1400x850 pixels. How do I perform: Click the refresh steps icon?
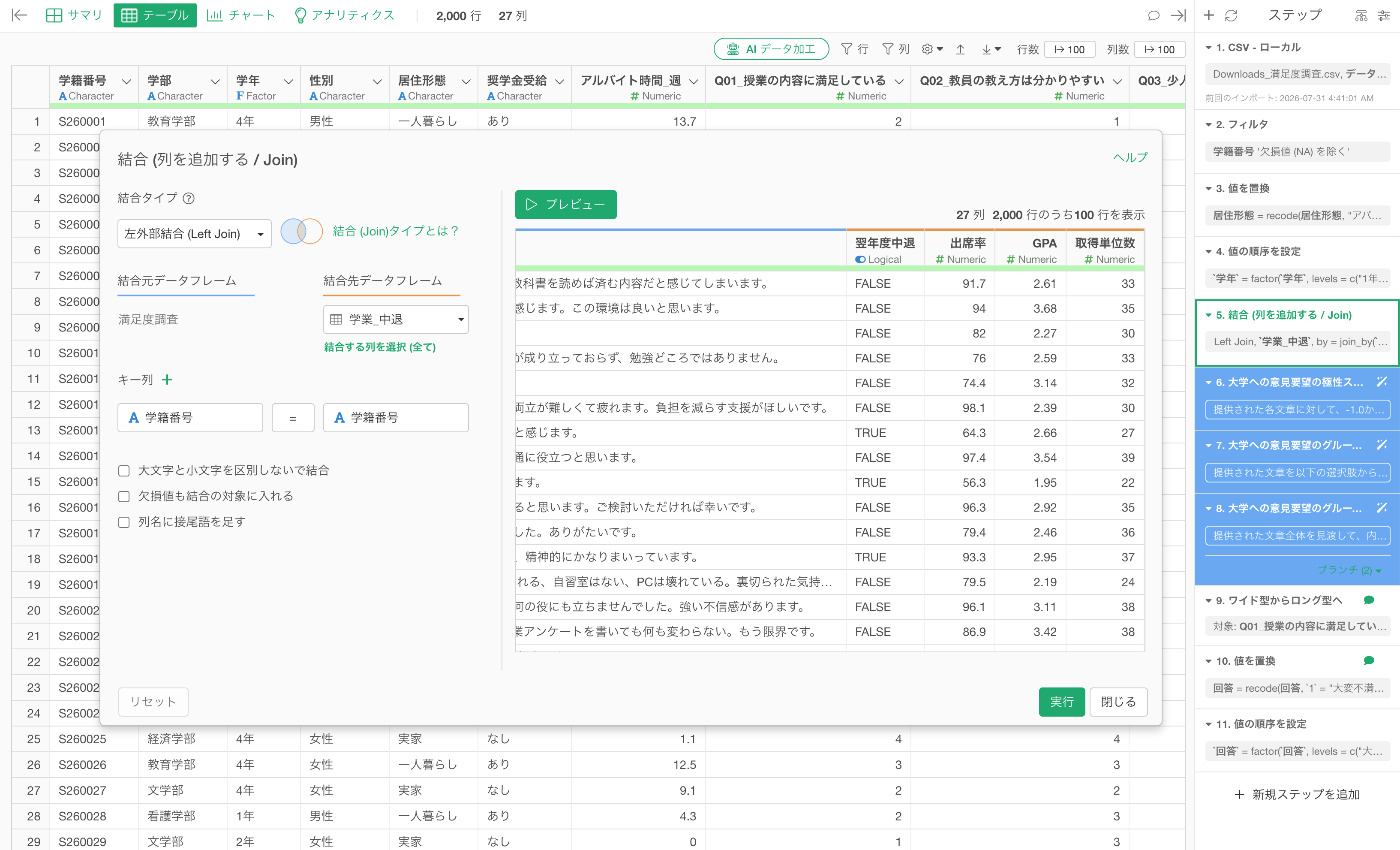coord(1231,15)
